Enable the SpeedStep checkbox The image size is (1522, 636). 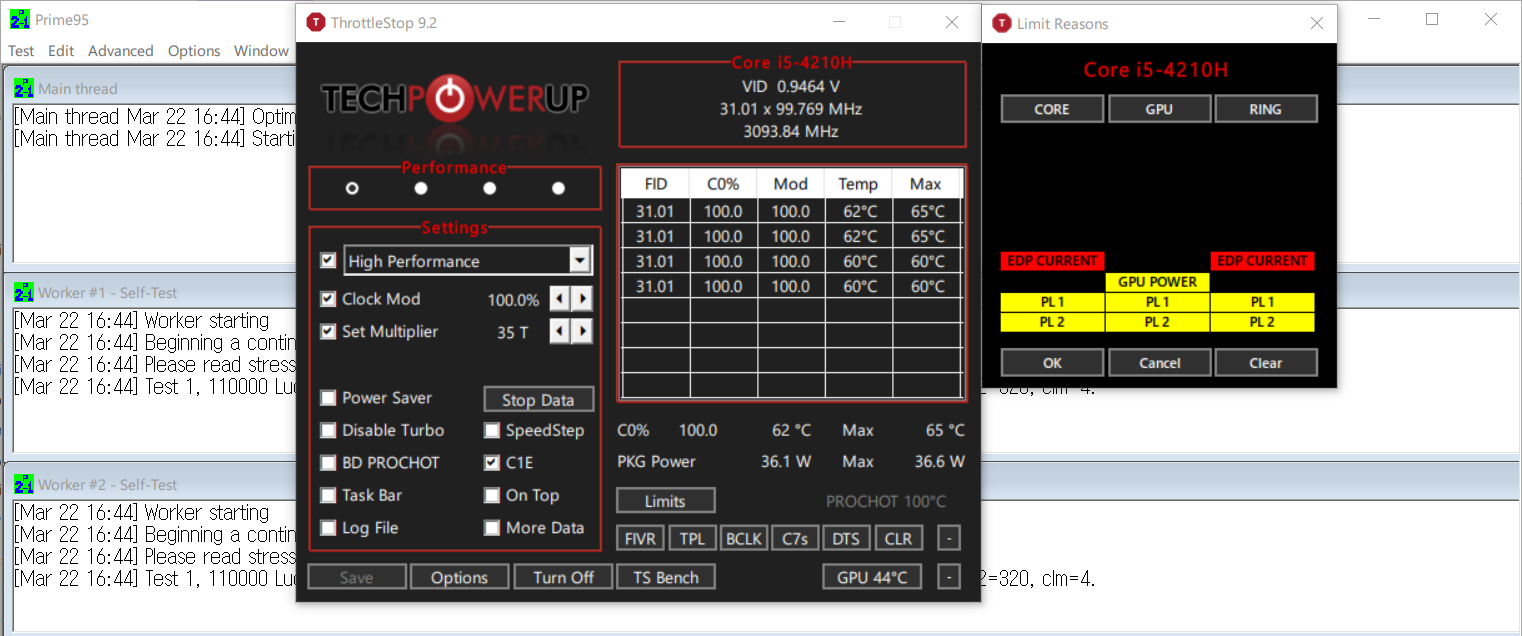(492, 430)
